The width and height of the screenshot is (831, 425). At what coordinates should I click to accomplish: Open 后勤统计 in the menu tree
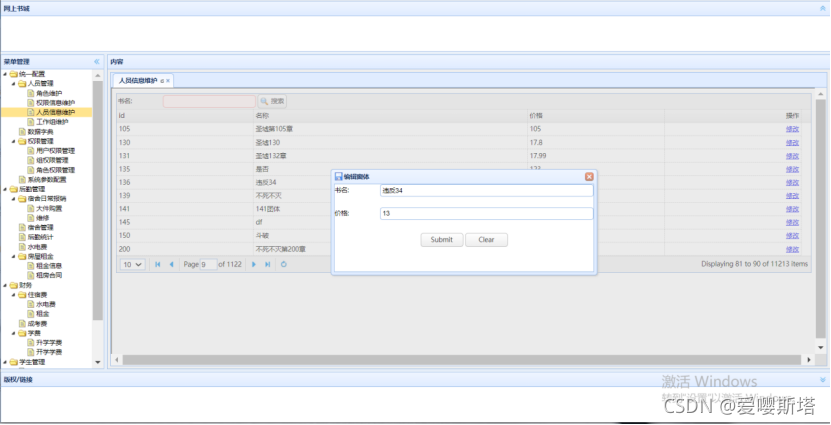point(41,237)
